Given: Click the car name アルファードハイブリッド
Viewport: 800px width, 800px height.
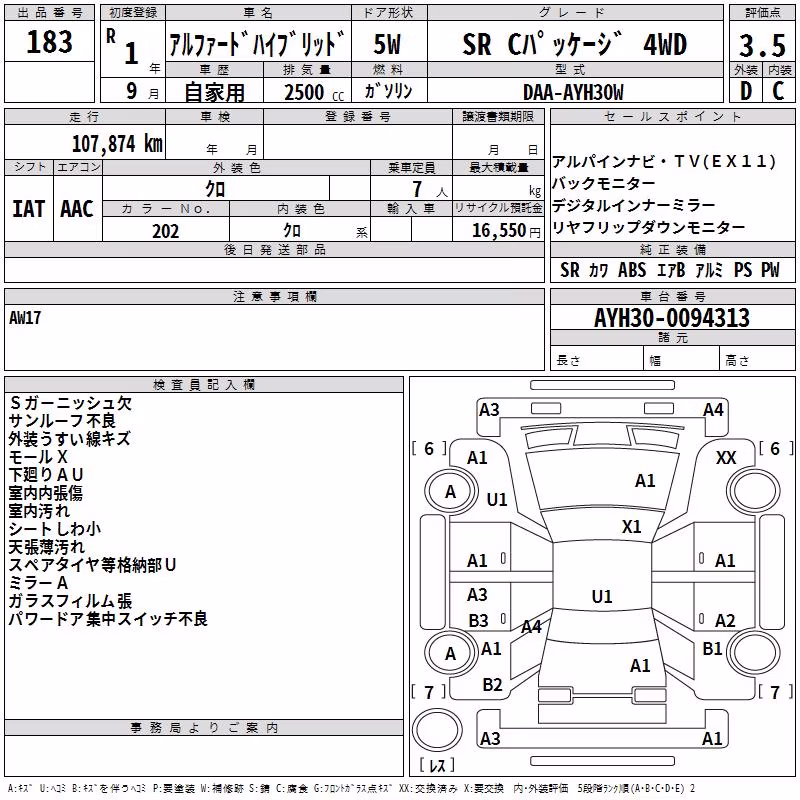Looking at the screenshot, I should click(x=258, y=44).
